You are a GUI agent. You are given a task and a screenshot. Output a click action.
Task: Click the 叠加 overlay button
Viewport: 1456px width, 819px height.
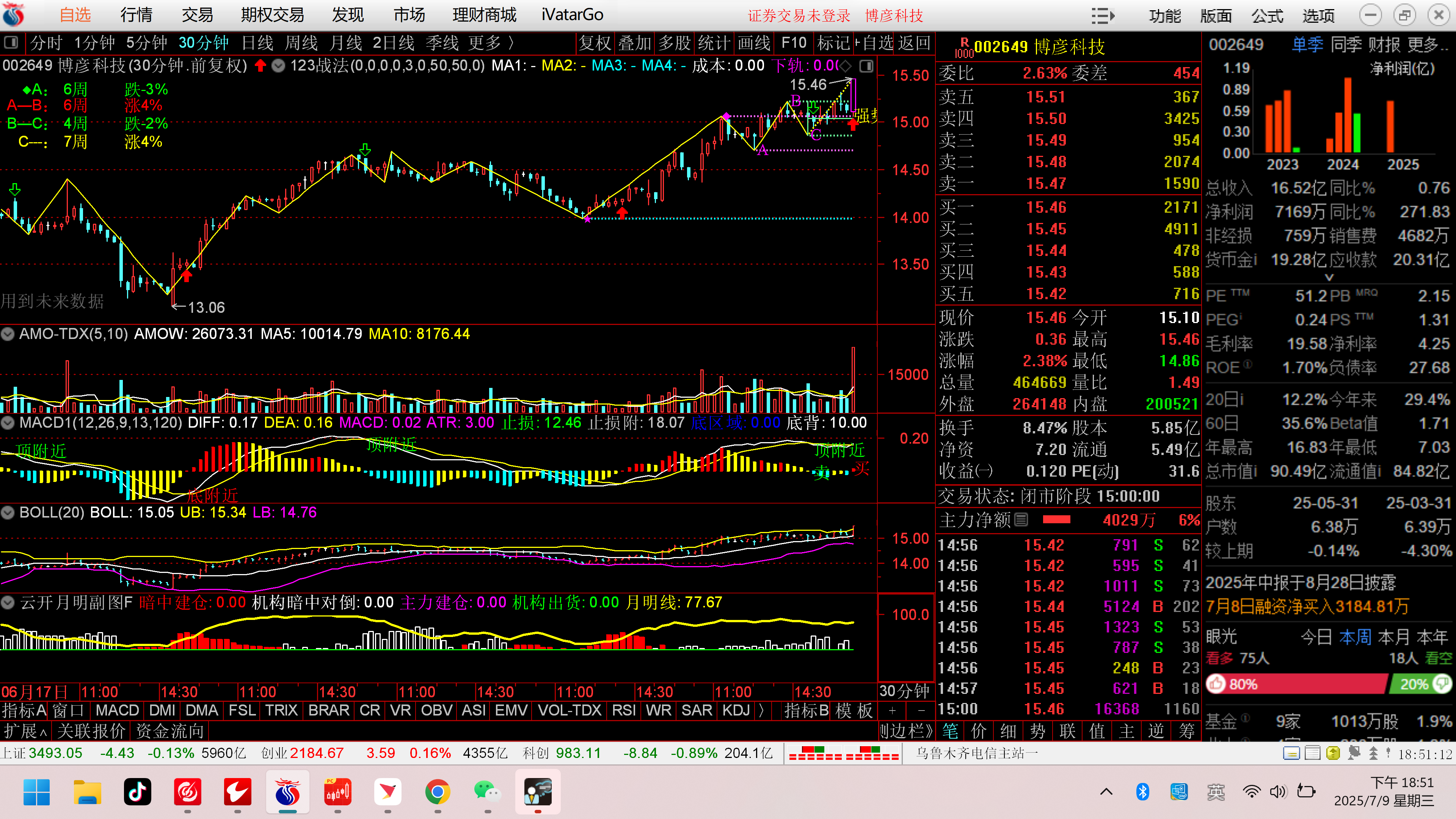coord(635,43)
